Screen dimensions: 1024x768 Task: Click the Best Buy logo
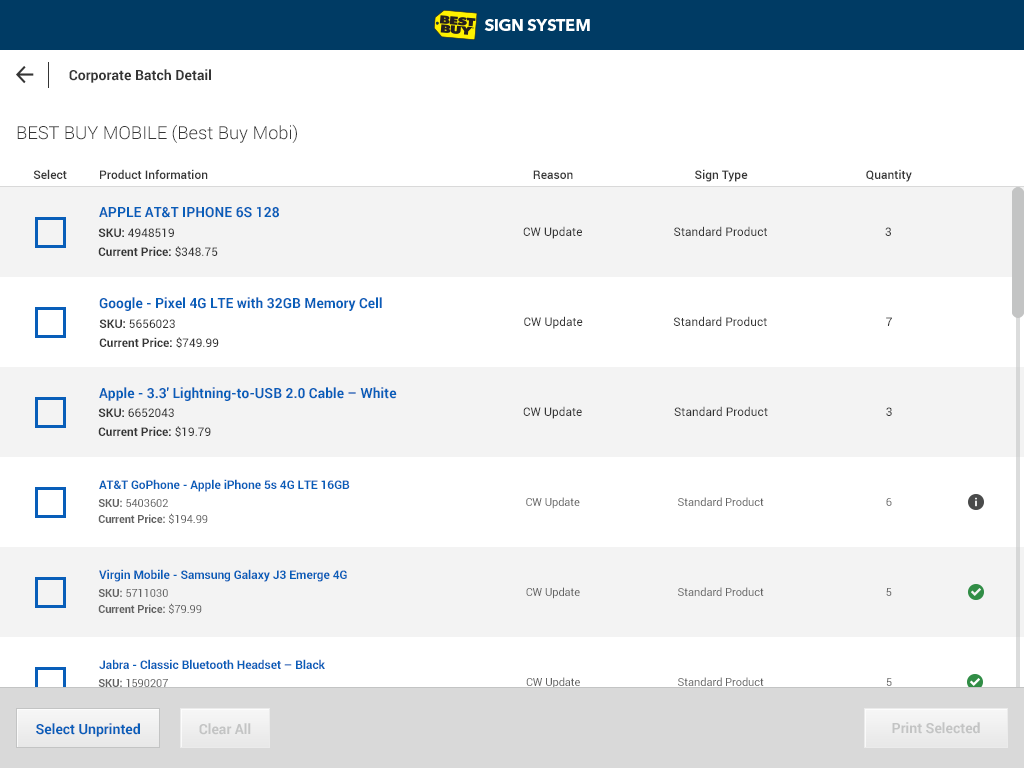point(455,25)
